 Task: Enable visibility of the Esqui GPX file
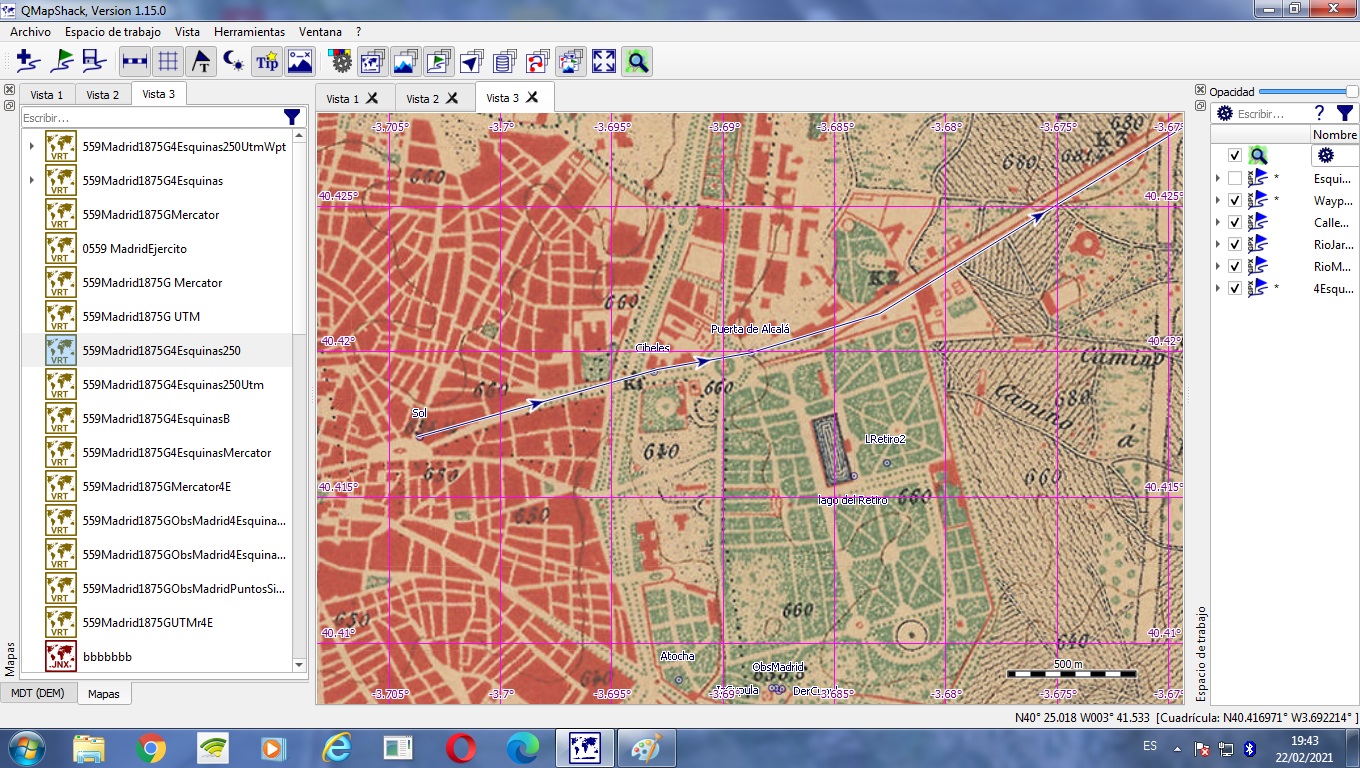click(x=1234, y=177)
